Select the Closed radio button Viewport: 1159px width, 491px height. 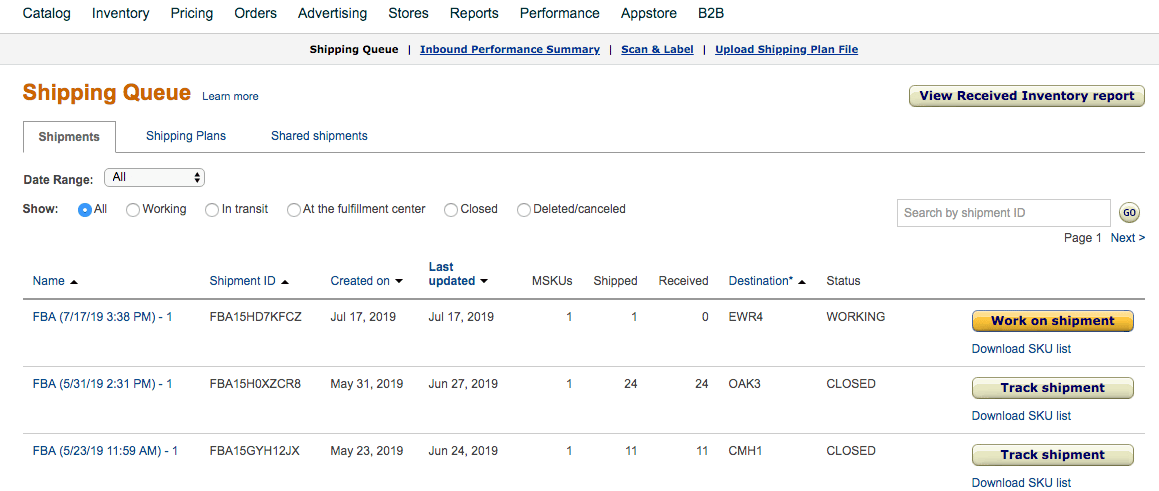[451, 209]
